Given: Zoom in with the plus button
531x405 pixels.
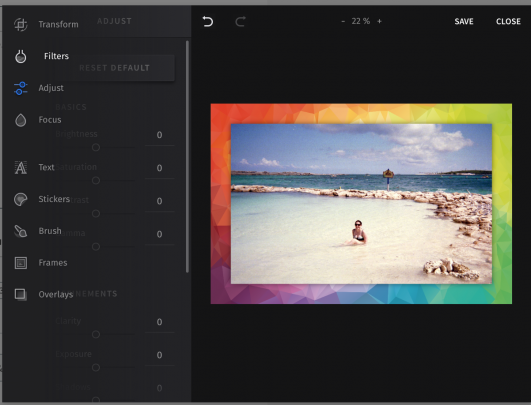Looking at the screenshot, I should (x=379, y=21).
